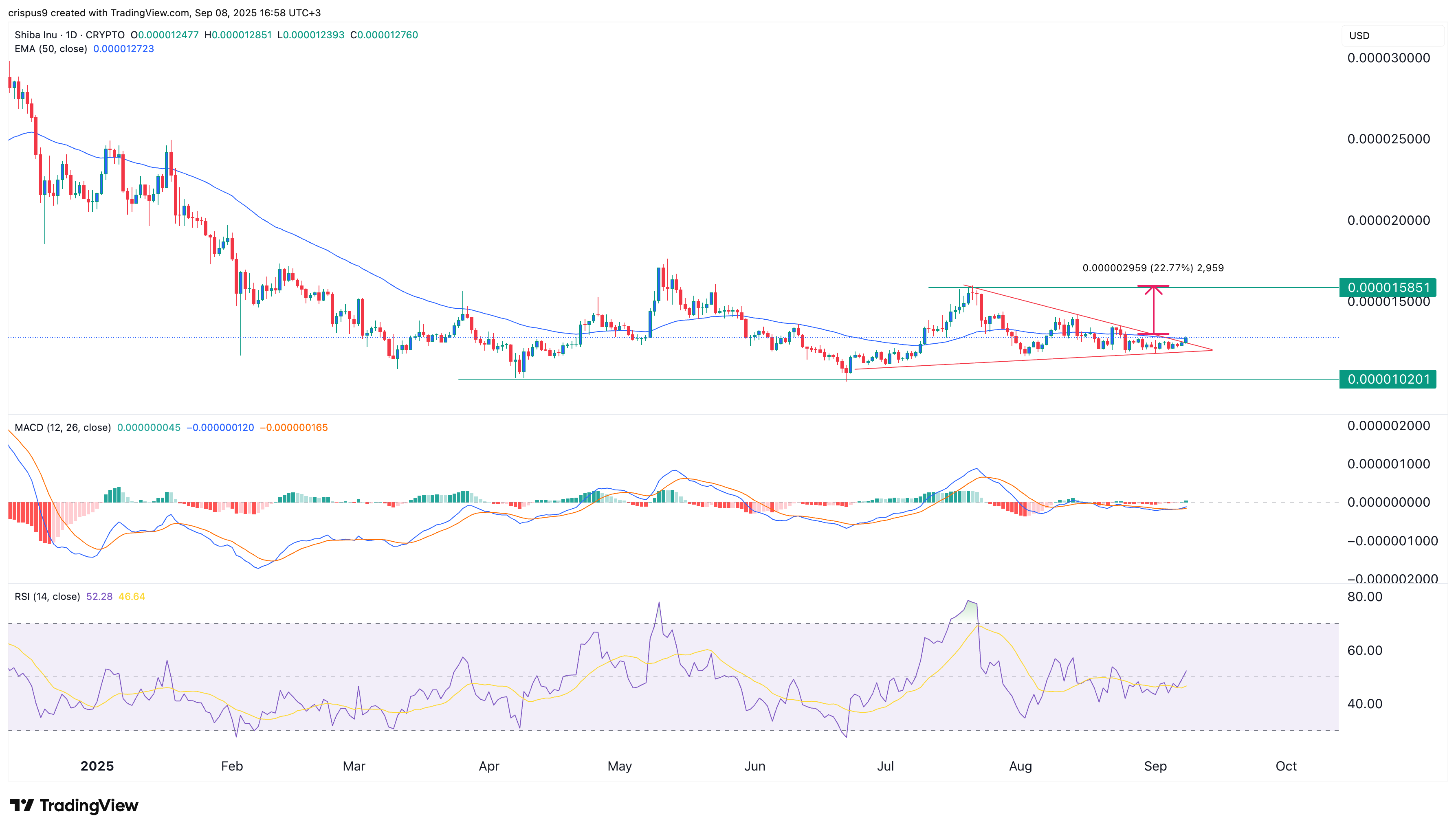Click the 0.000030000 price axis label
Screen dimensions: 1456x830
tap(1388, 58)
